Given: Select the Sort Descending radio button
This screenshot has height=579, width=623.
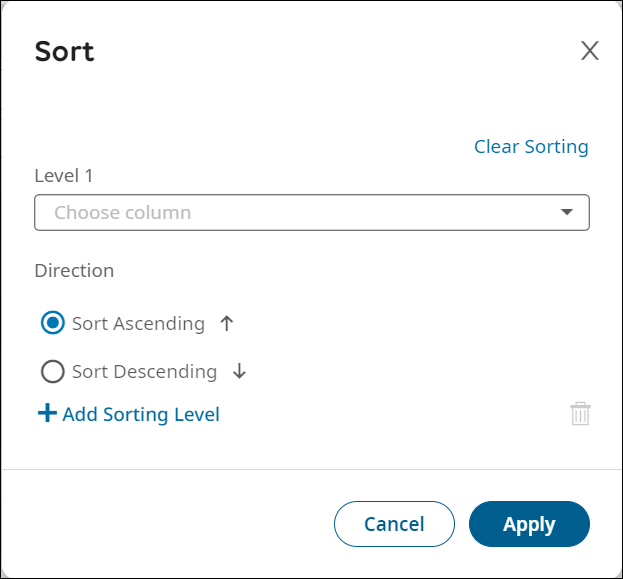Looking at the screenshot, I should 52,372.
